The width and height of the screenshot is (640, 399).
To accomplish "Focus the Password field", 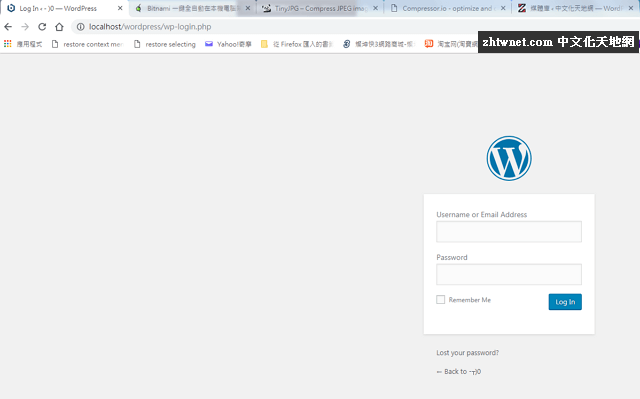I will (509, 274).
